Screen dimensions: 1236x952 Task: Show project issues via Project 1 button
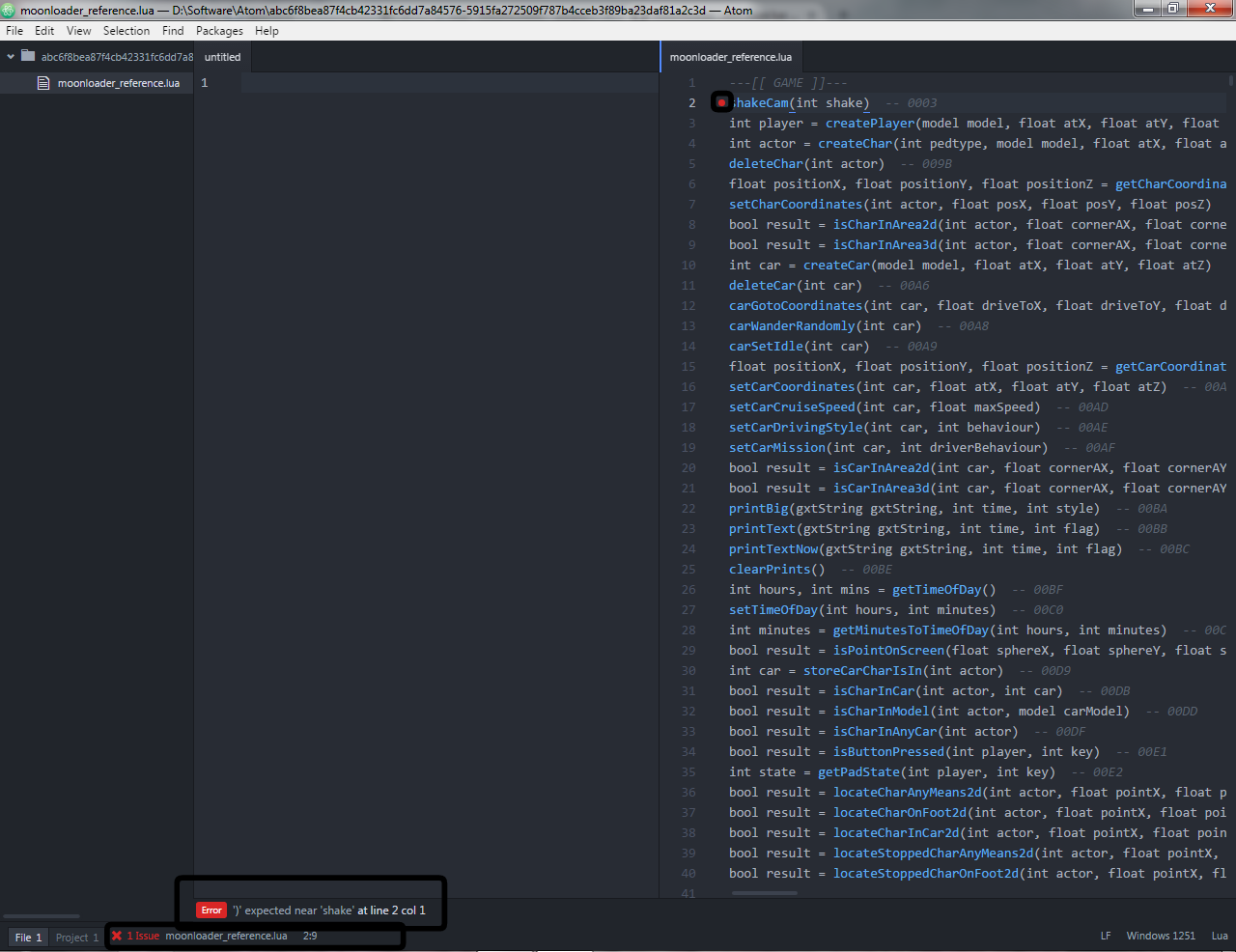[77, 937]
